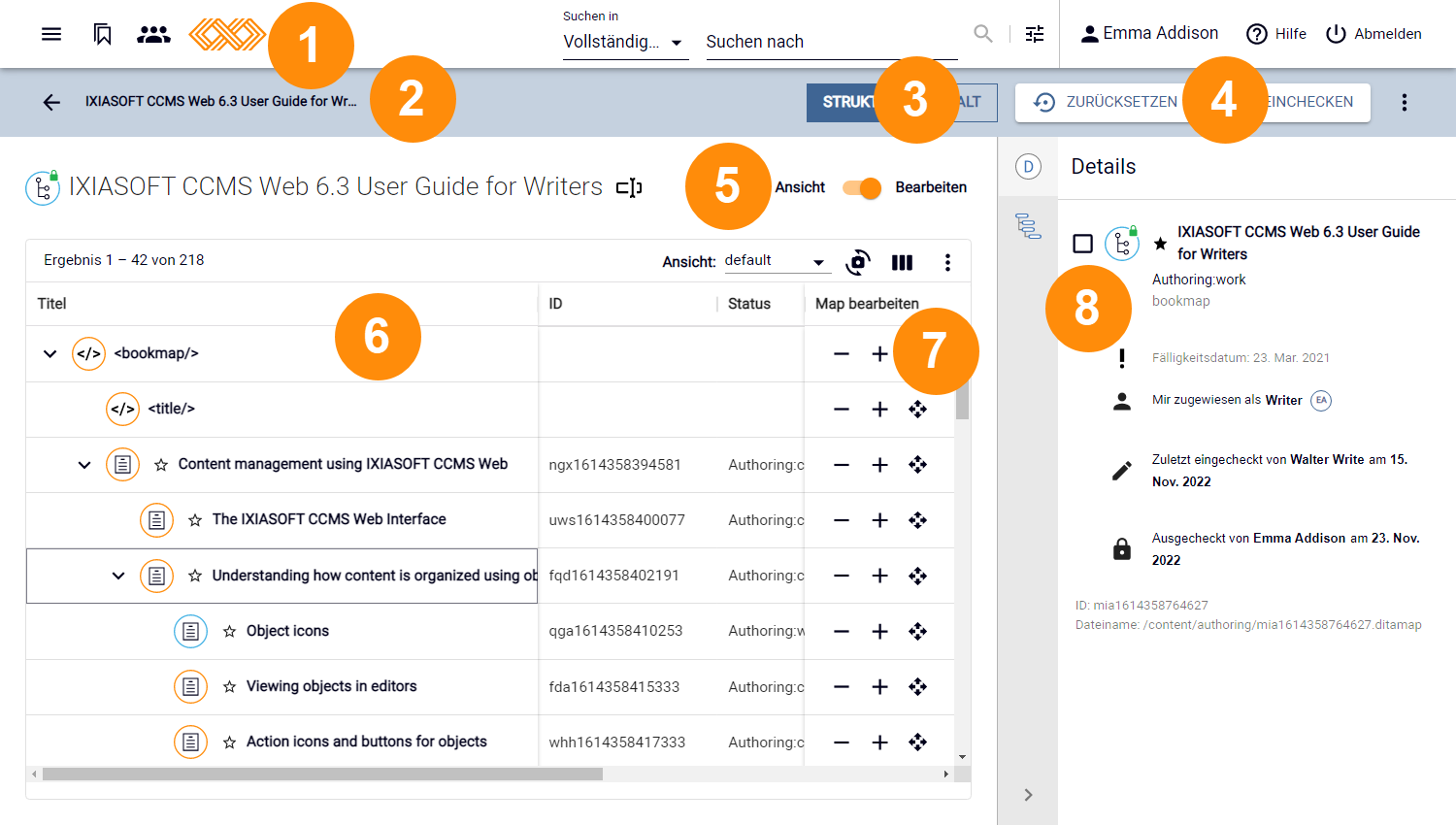Open the groups people icon
This screenshot has height=825, width=1456.
click(153, 34)
